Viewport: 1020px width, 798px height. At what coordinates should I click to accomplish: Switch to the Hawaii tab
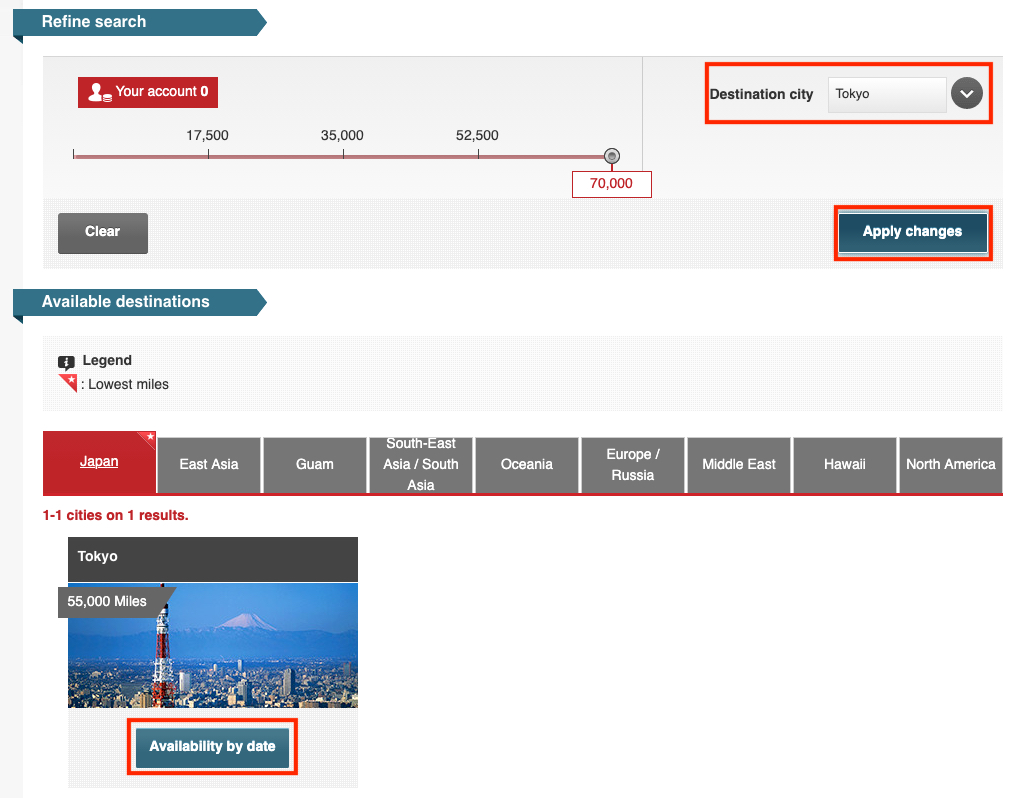pyautogui.click(x=845, y=464)
